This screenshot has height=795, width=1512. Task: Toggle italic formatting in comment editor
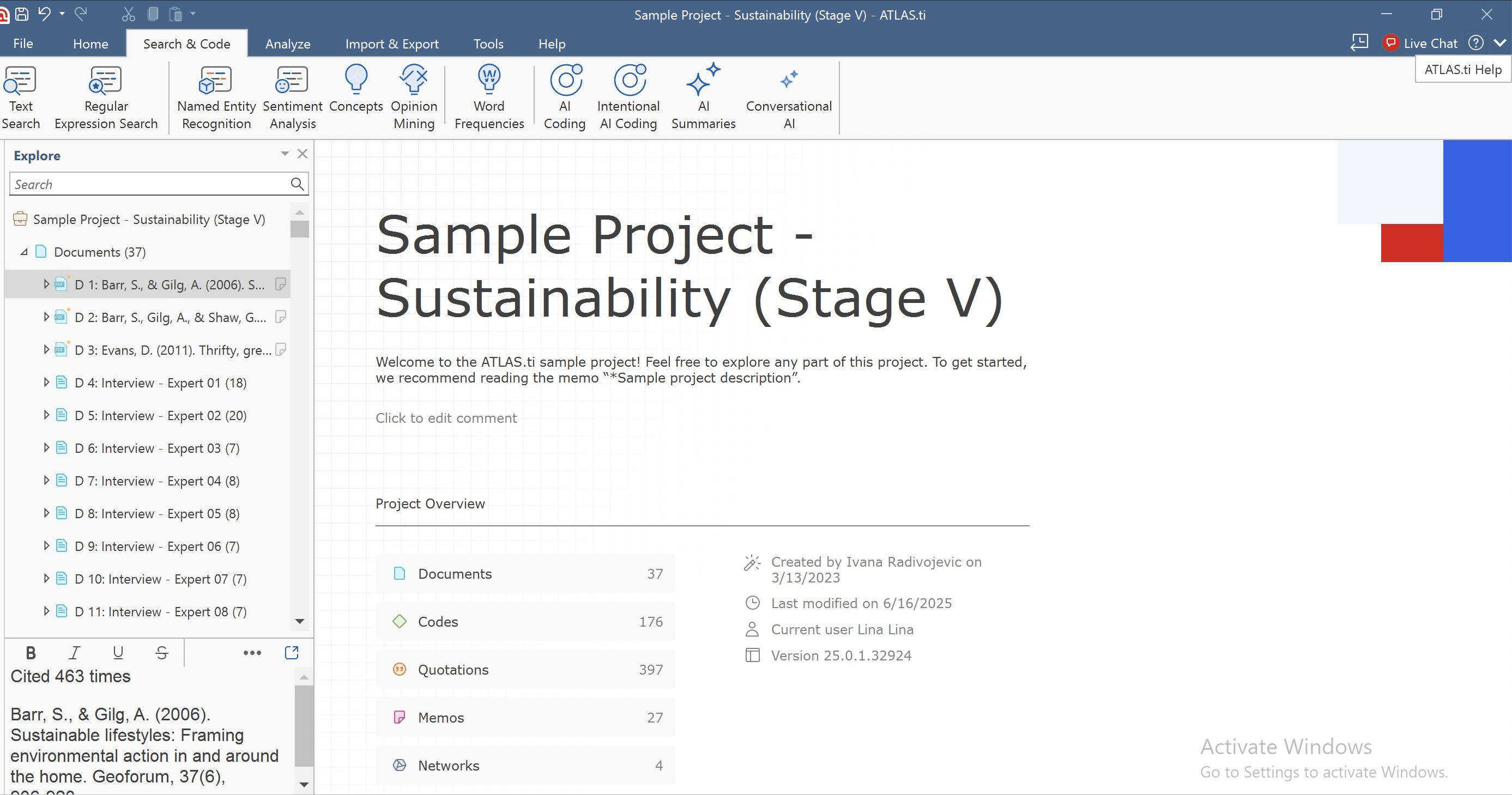pos(75,652)
